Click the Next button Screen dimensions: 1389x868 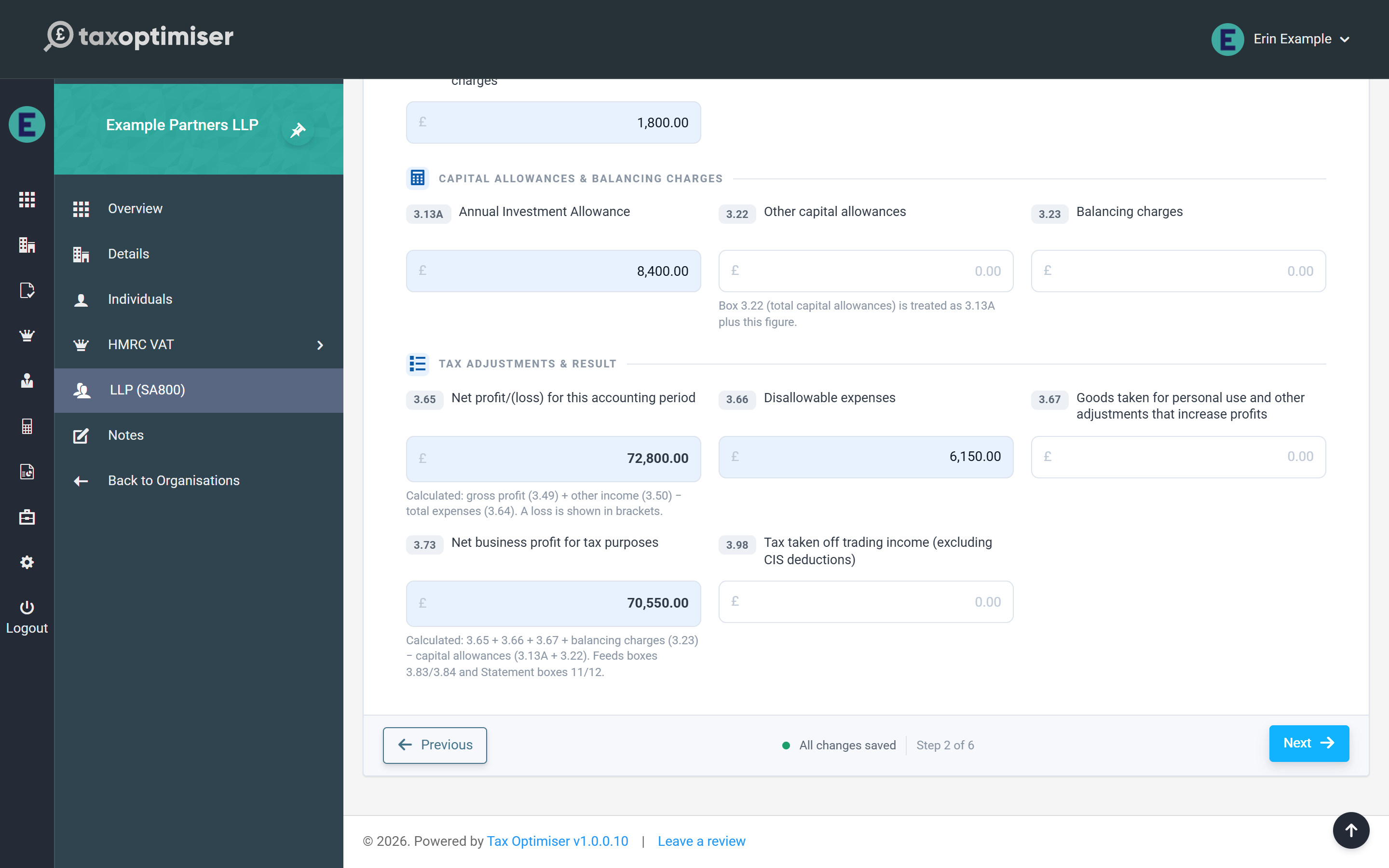click(x=1308, y=744)
